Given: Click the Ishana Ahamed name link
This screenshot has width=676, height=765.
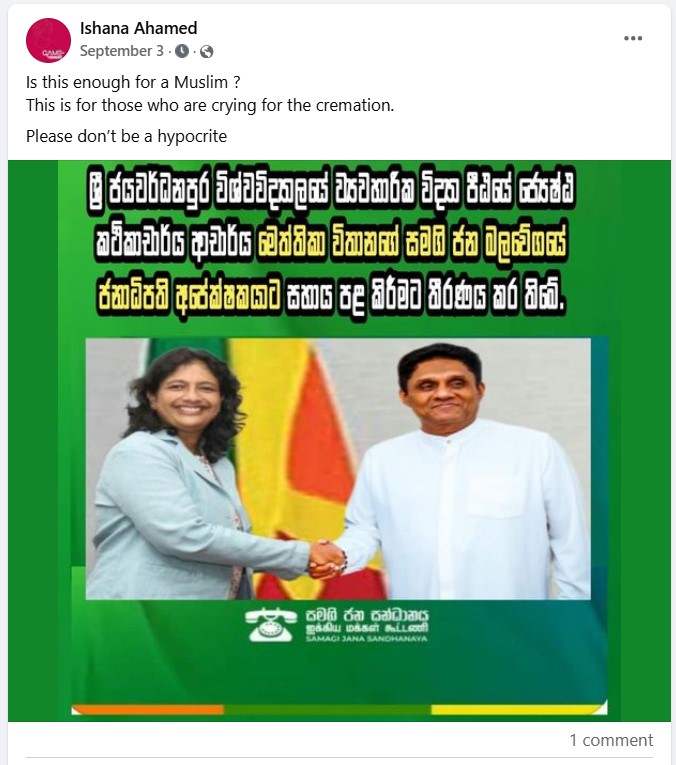Looking at the screenshot, I should pos(139,28).
